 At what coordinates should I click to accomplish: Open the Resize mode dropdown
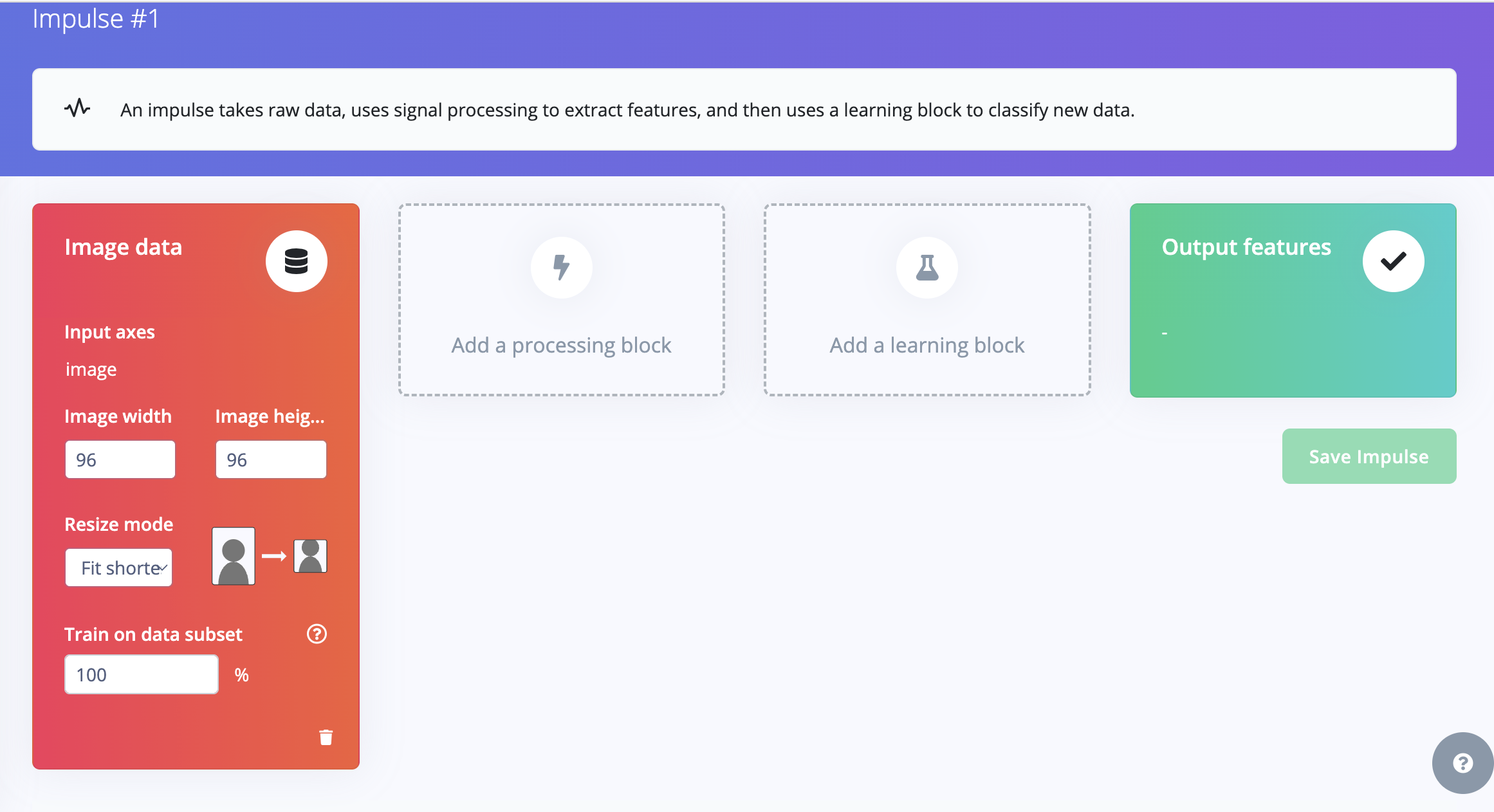pos(119,567)
